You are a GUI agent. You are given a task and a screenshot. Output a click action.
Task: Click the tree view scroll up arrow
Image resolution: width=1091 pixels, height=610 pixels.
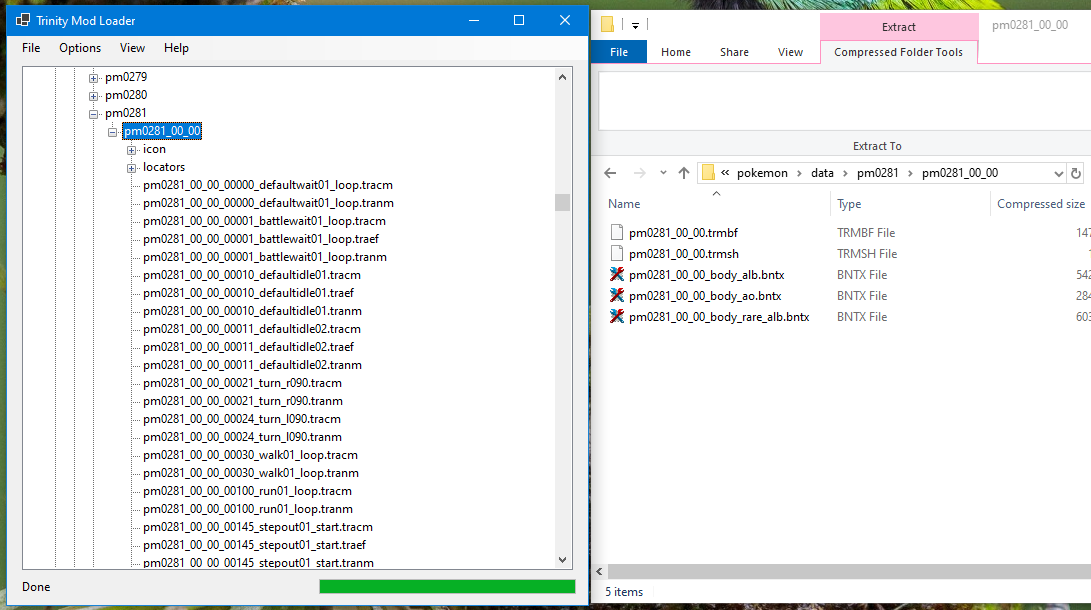click(562, 77)
